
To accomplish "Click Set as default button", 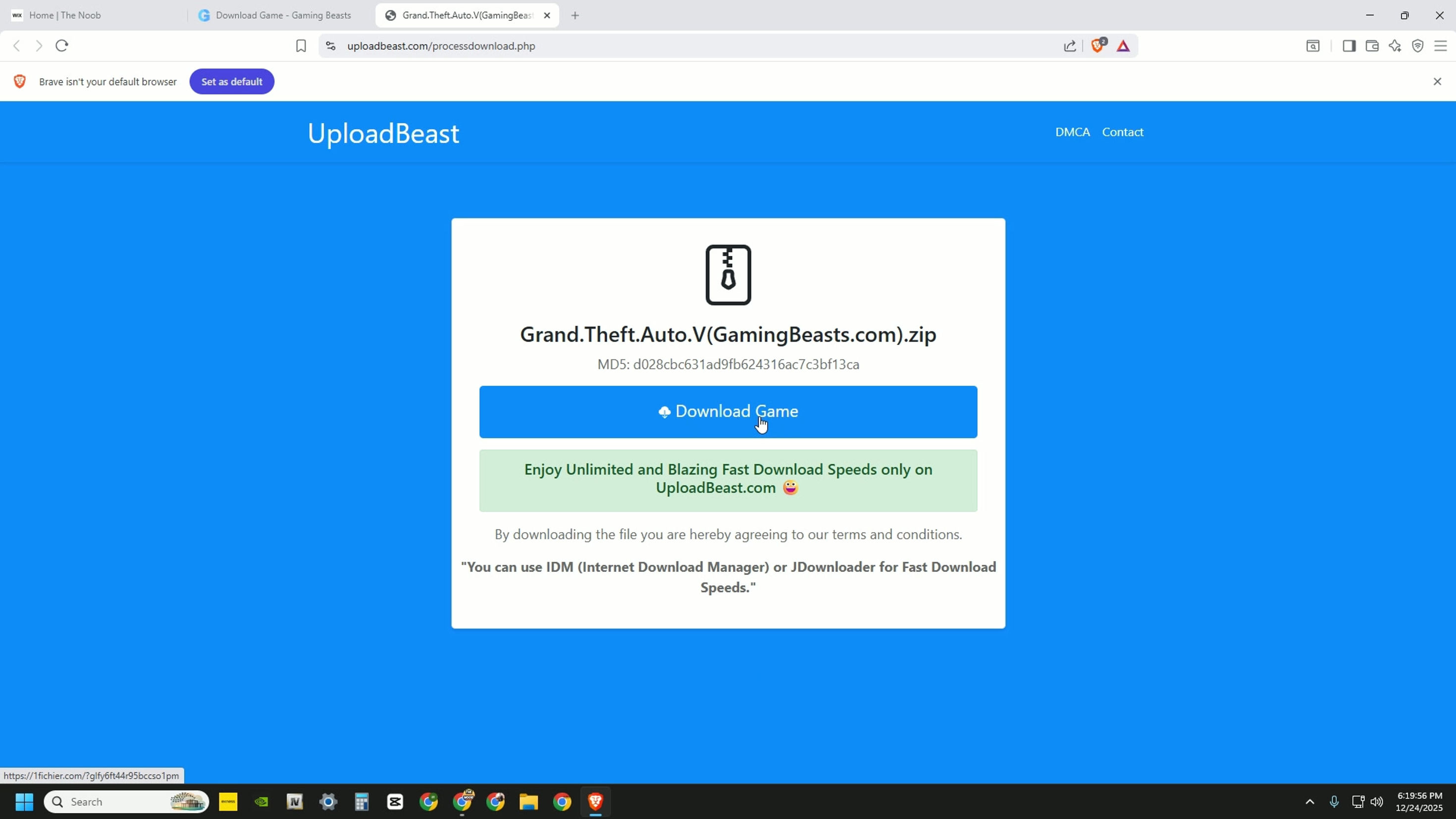I will (x=232, y=81).
